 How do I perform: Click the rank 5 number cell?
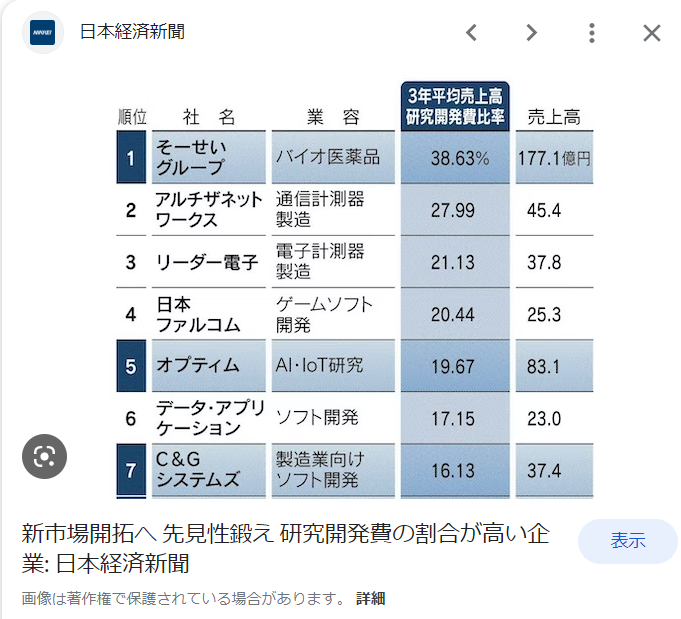[131, 366]
